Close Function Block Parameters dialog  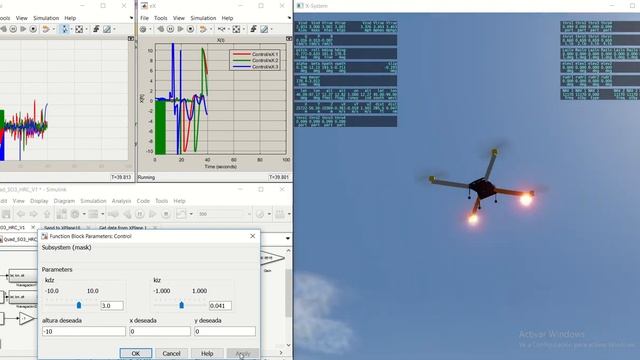(x=253, y=236)
